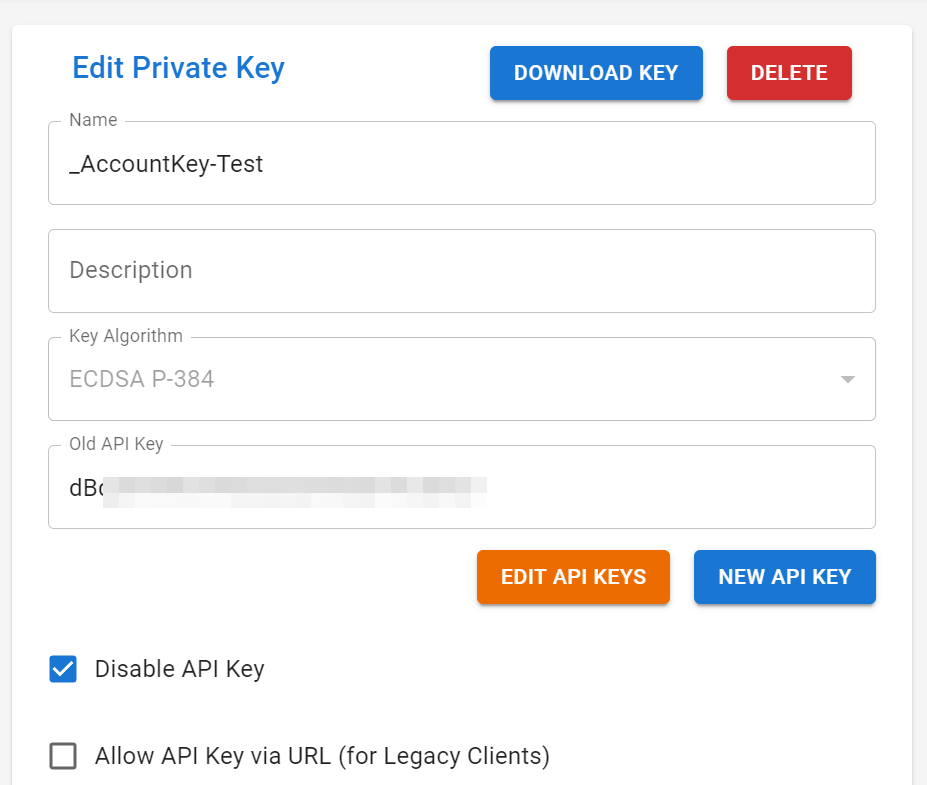Generate a New API Key
This screenshot has height=785, width=927.
click(784, 577)
